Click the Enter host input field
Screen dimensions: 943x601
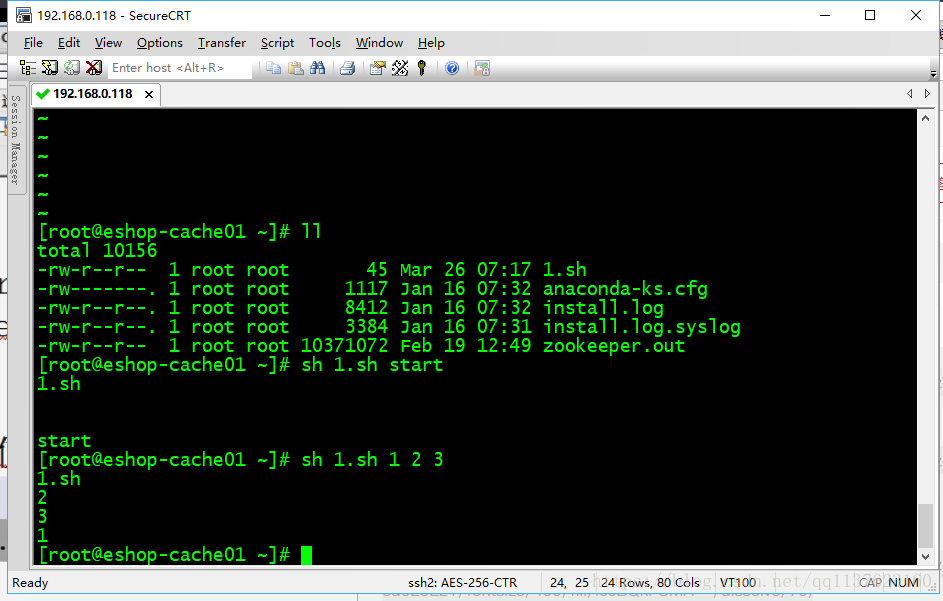pos(180,68)
